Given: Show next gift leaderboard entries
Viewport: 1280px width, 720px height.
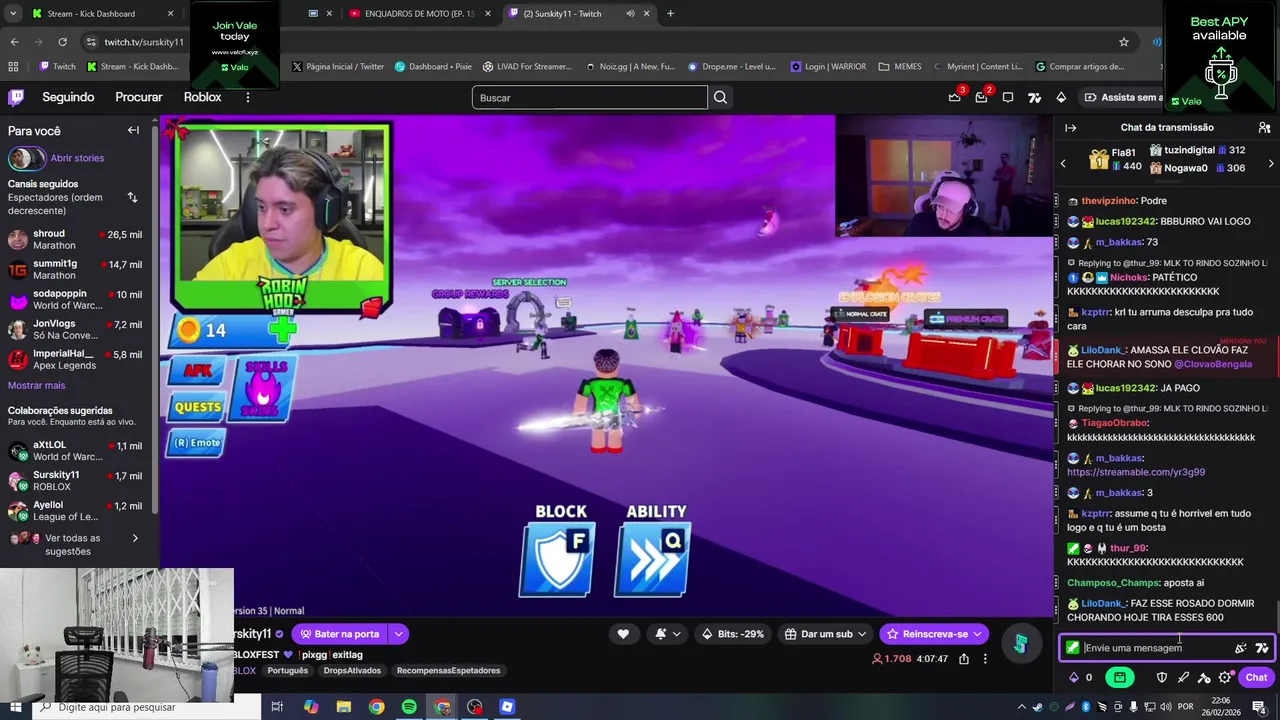Looking at the screenshot, I should click(x=1271, y=164).
